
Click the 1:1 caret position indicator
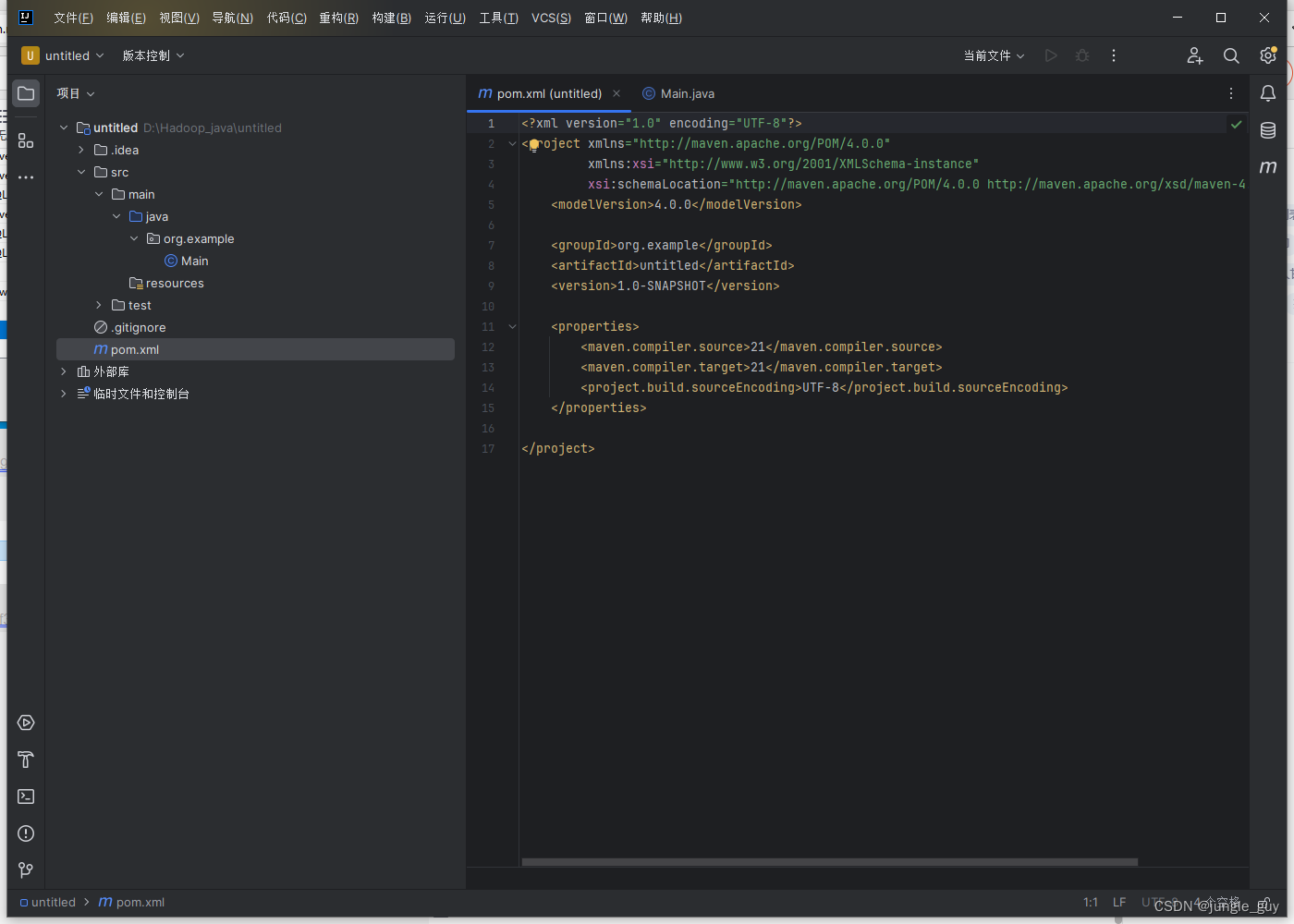click(1091, 902)
